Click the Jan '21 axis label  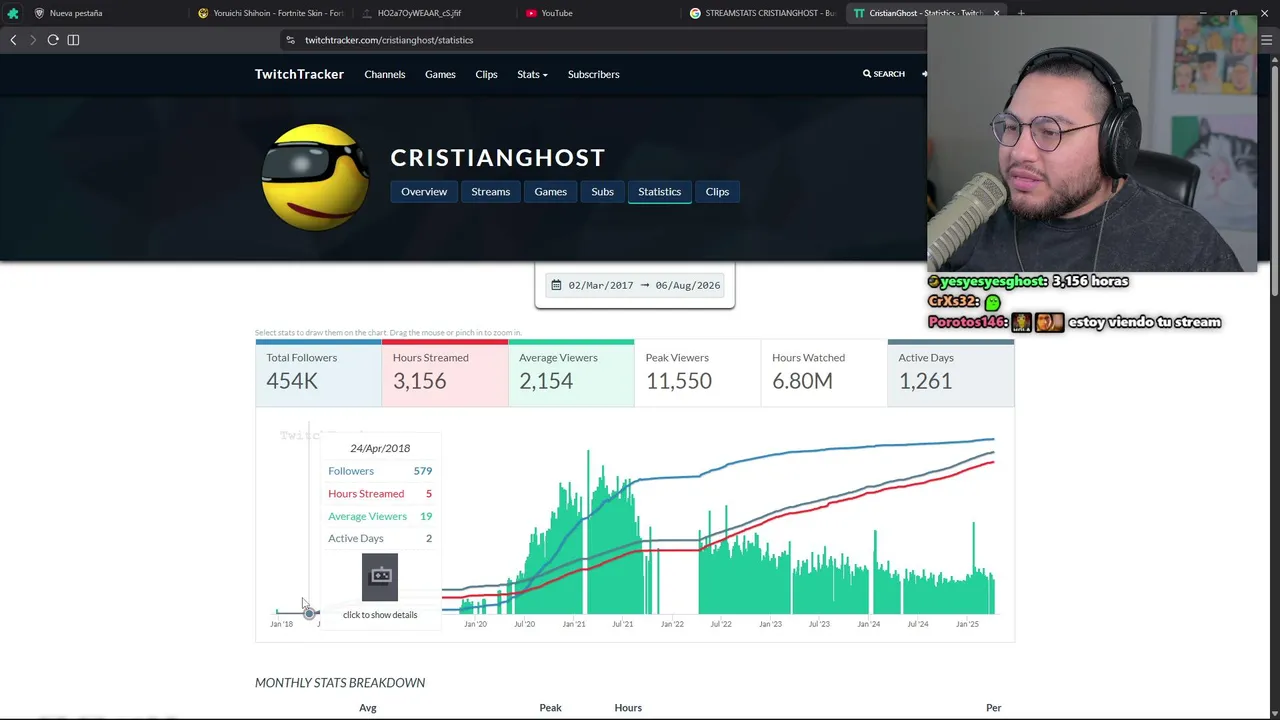574,624
